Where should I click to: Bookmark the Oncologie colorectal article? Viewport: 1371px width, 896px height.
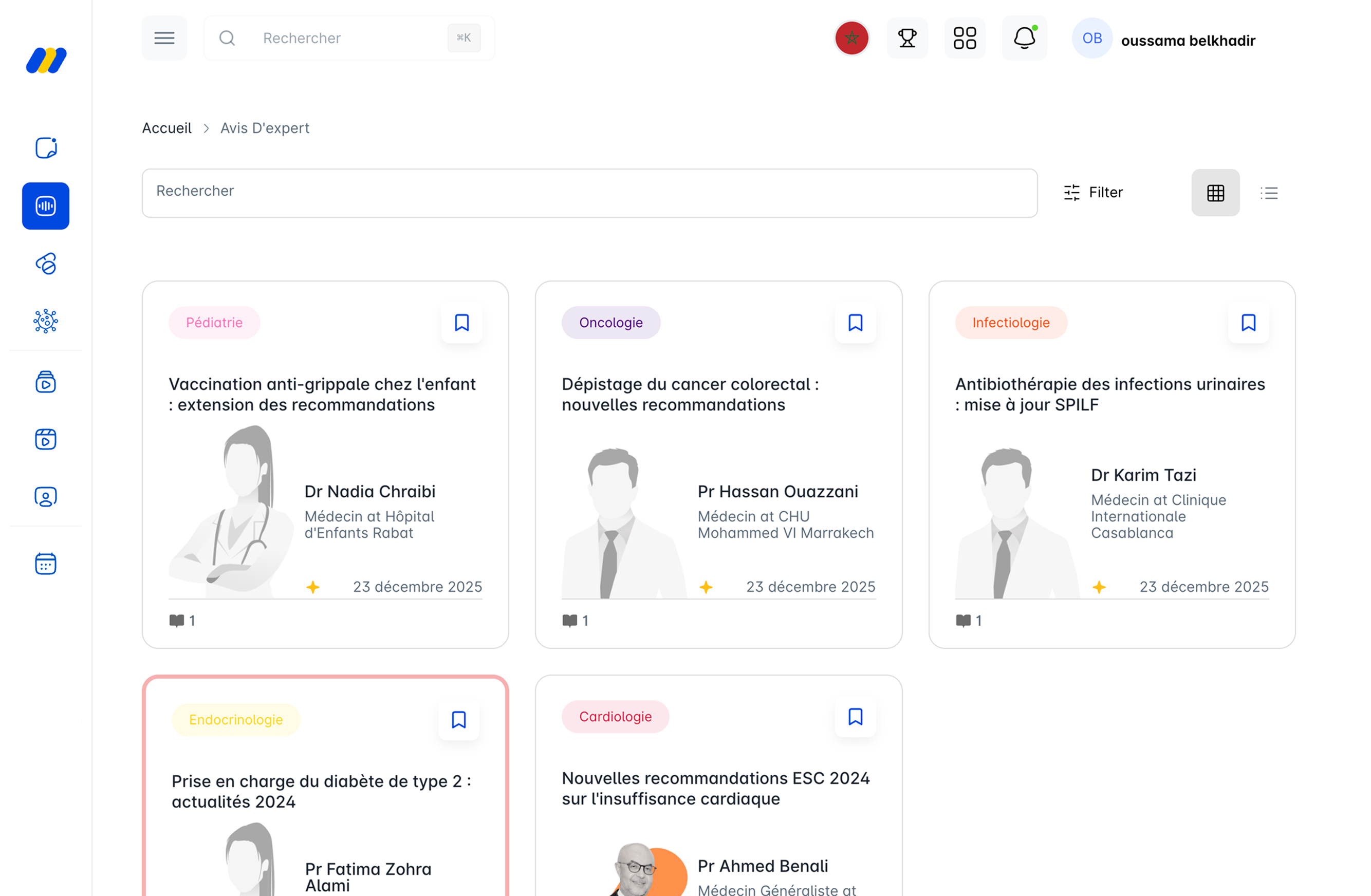tap(855, 323)
